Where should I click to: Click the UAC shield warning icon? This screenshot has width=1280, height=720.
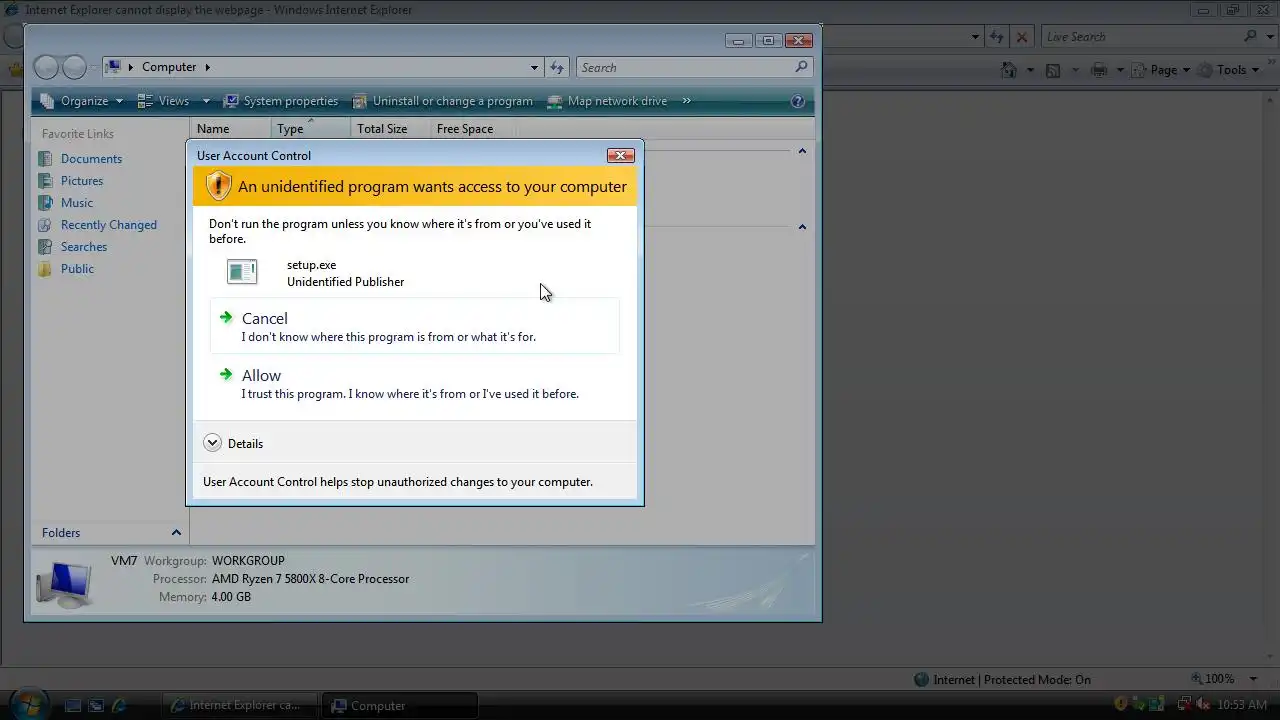[218, 186]
